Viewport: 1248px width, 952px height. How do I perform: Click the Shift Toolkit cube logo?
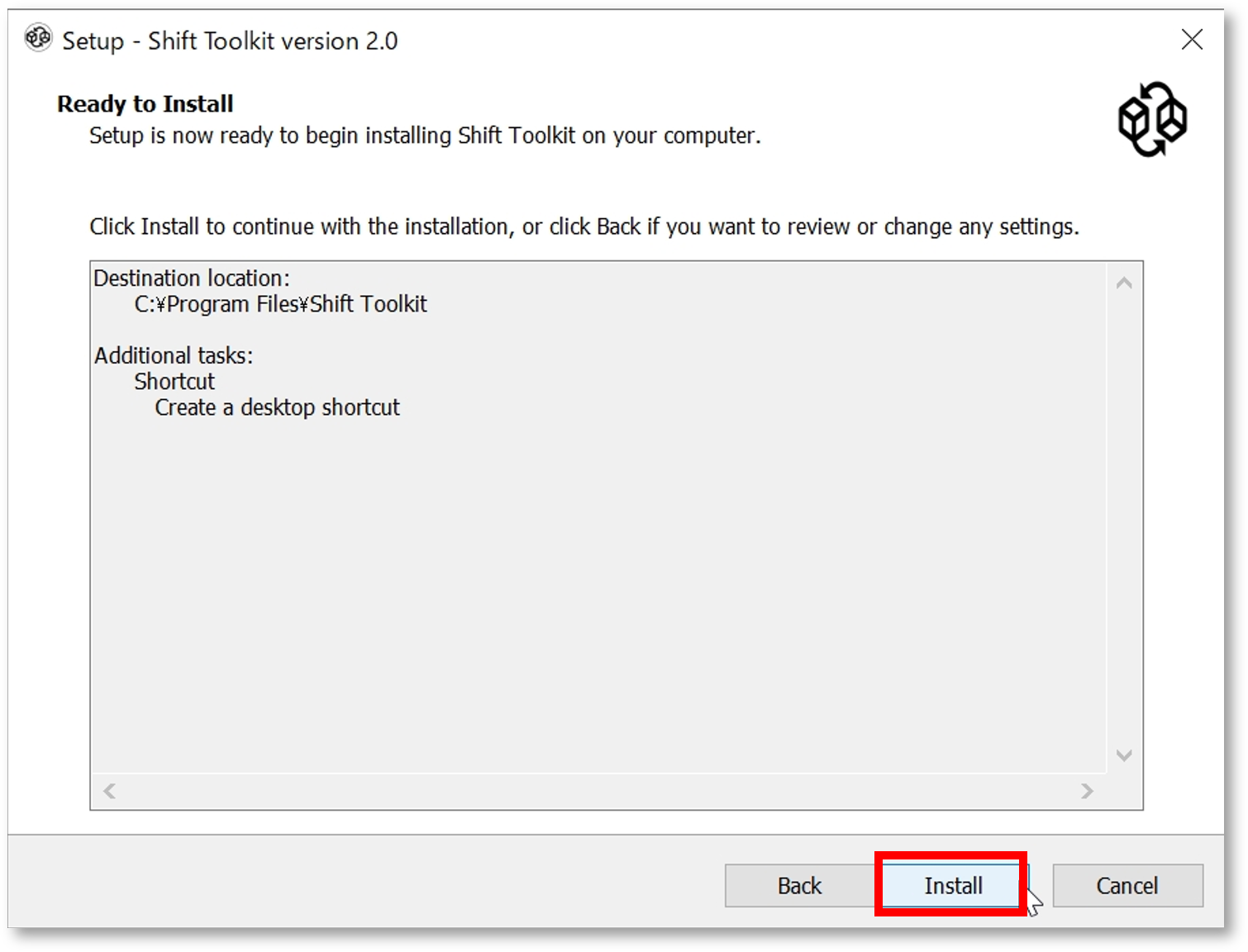click(1152, 119)
